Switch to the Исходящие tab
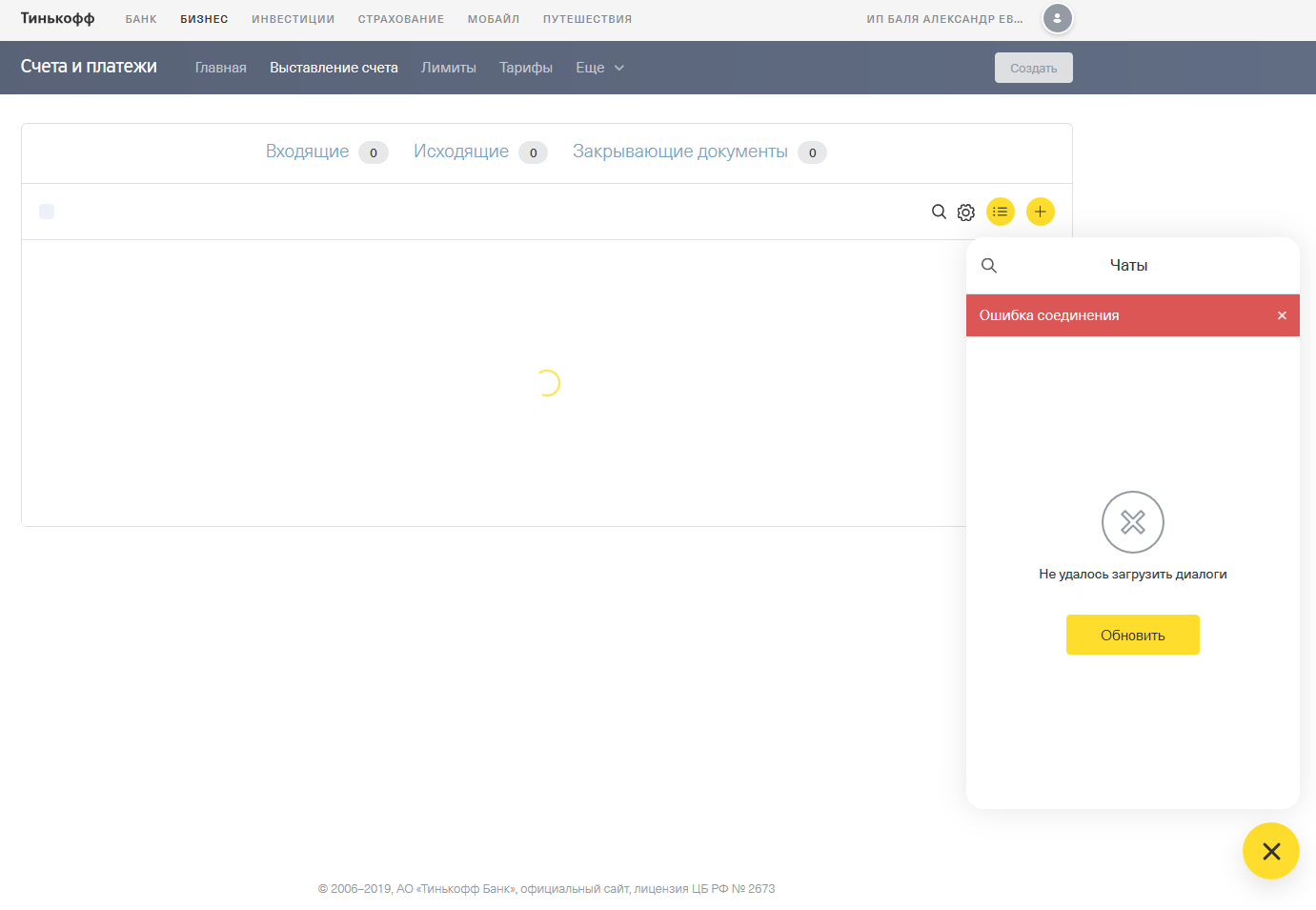The image size is (1316, 910). tap(461, 152)
